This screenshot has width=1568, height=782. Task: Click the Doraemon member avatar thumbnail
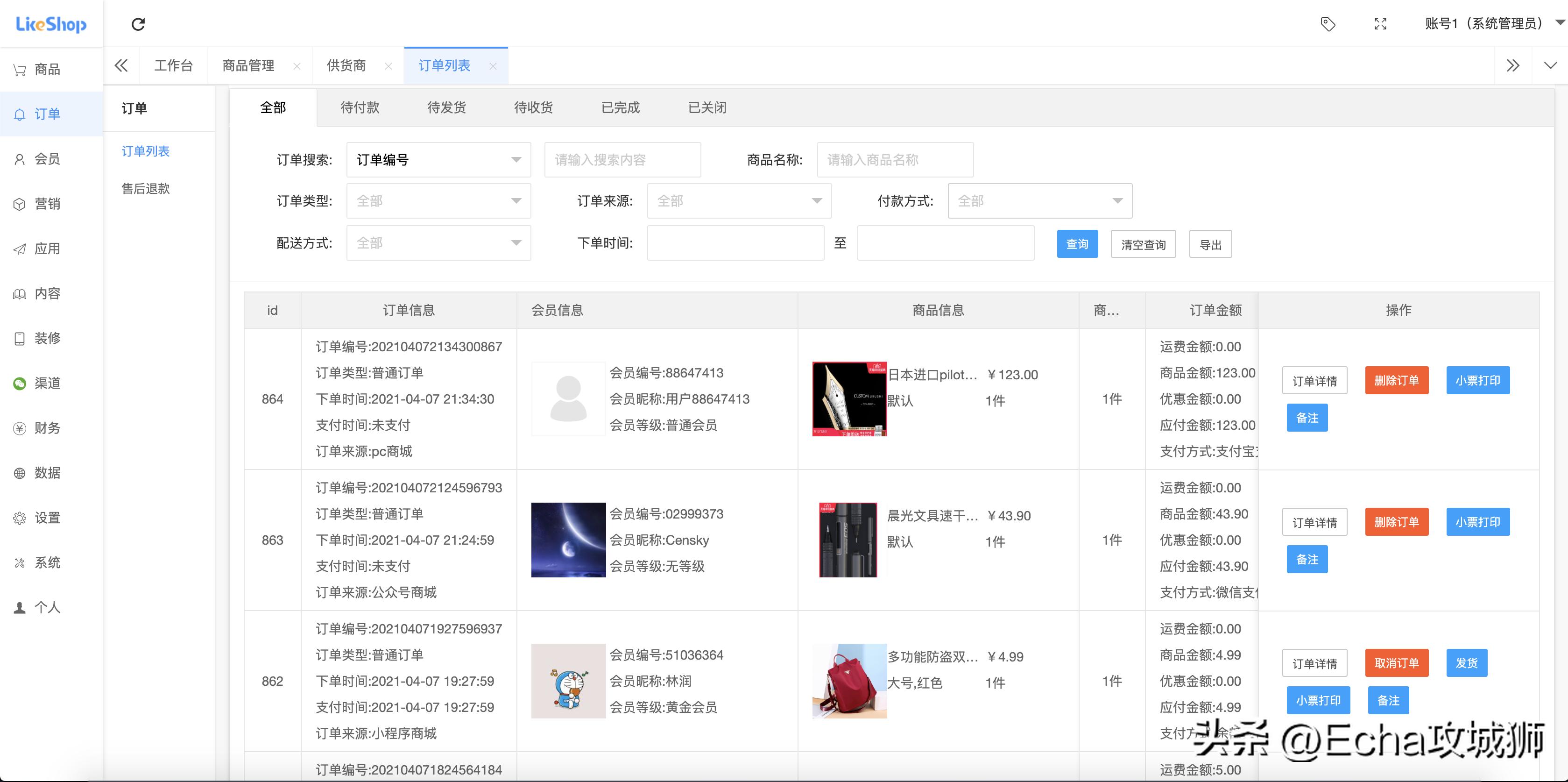coord(567,680)
